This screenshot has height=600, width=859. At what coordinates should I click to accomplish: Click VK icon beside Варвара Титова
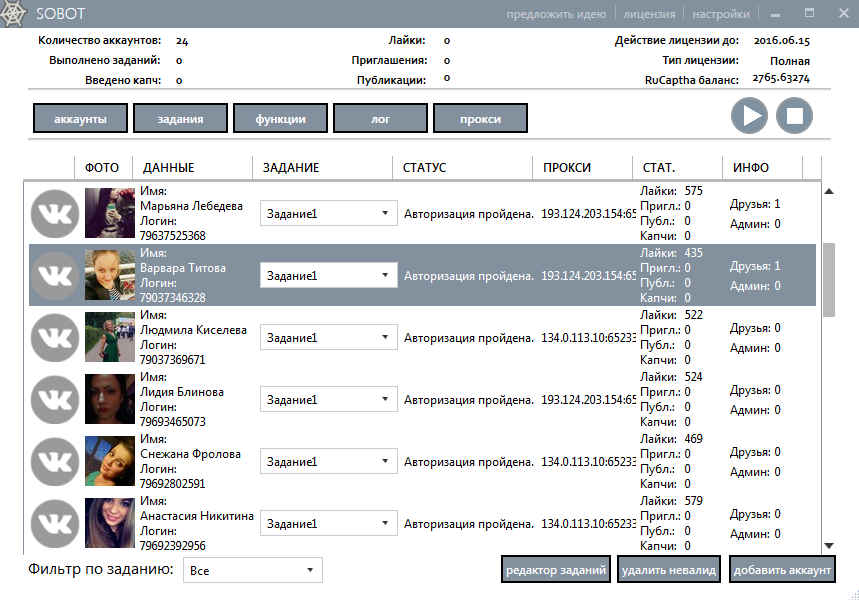55,275
